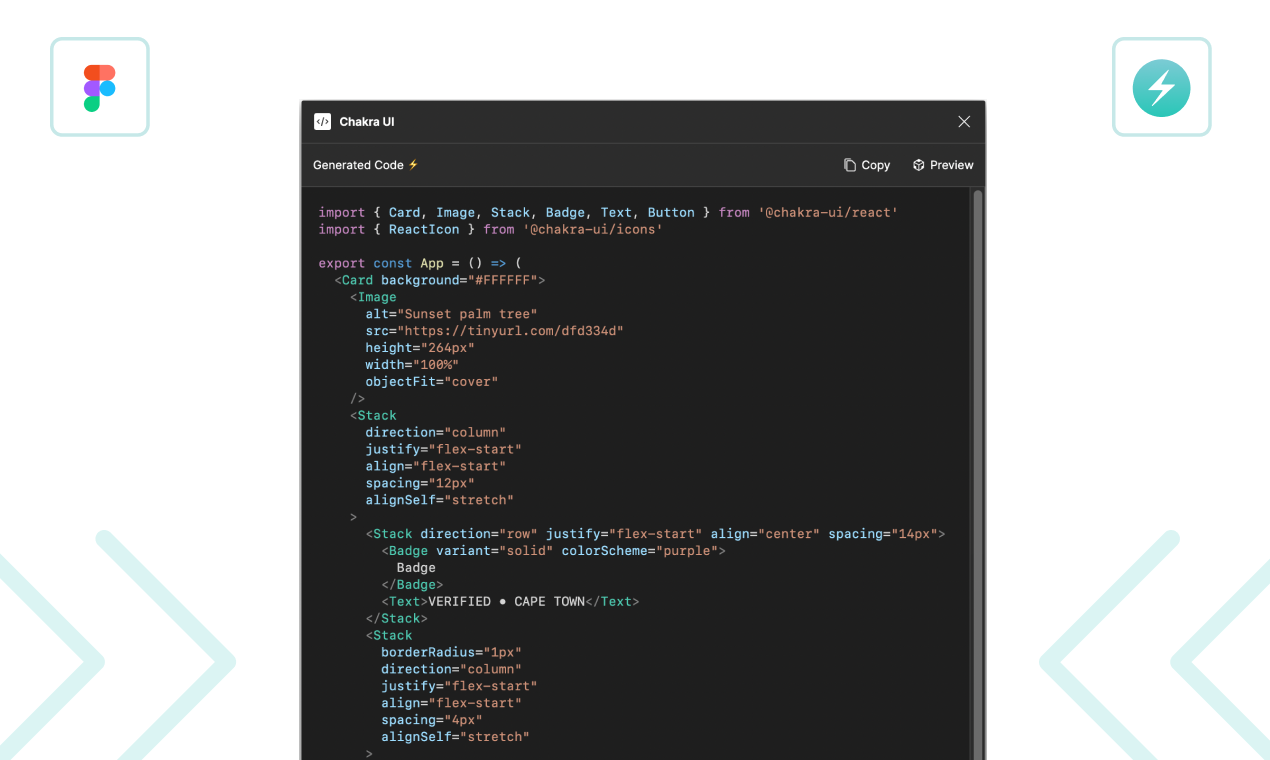Click the objectFit="cover" attribute
This screenshot has width=1270, height=760.
coord(431,382)
